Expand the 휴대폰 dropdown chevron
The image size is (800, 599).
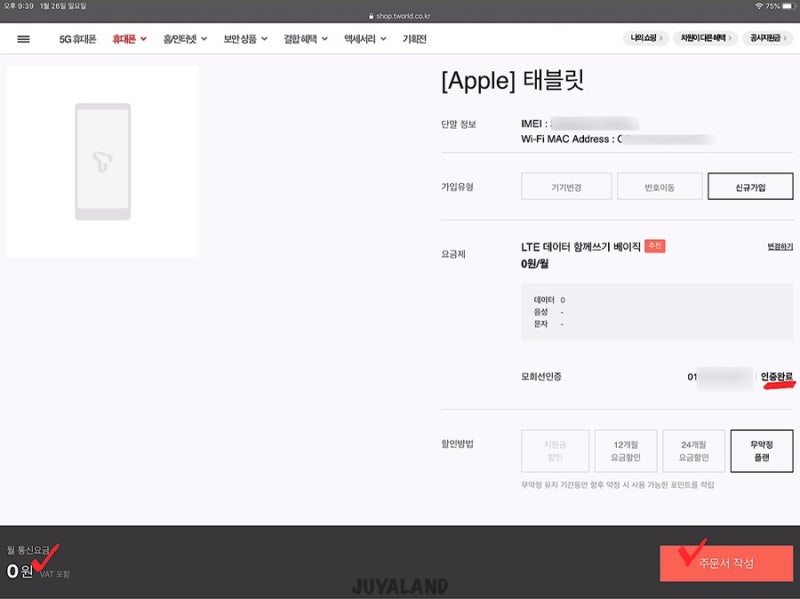[143, 39]
